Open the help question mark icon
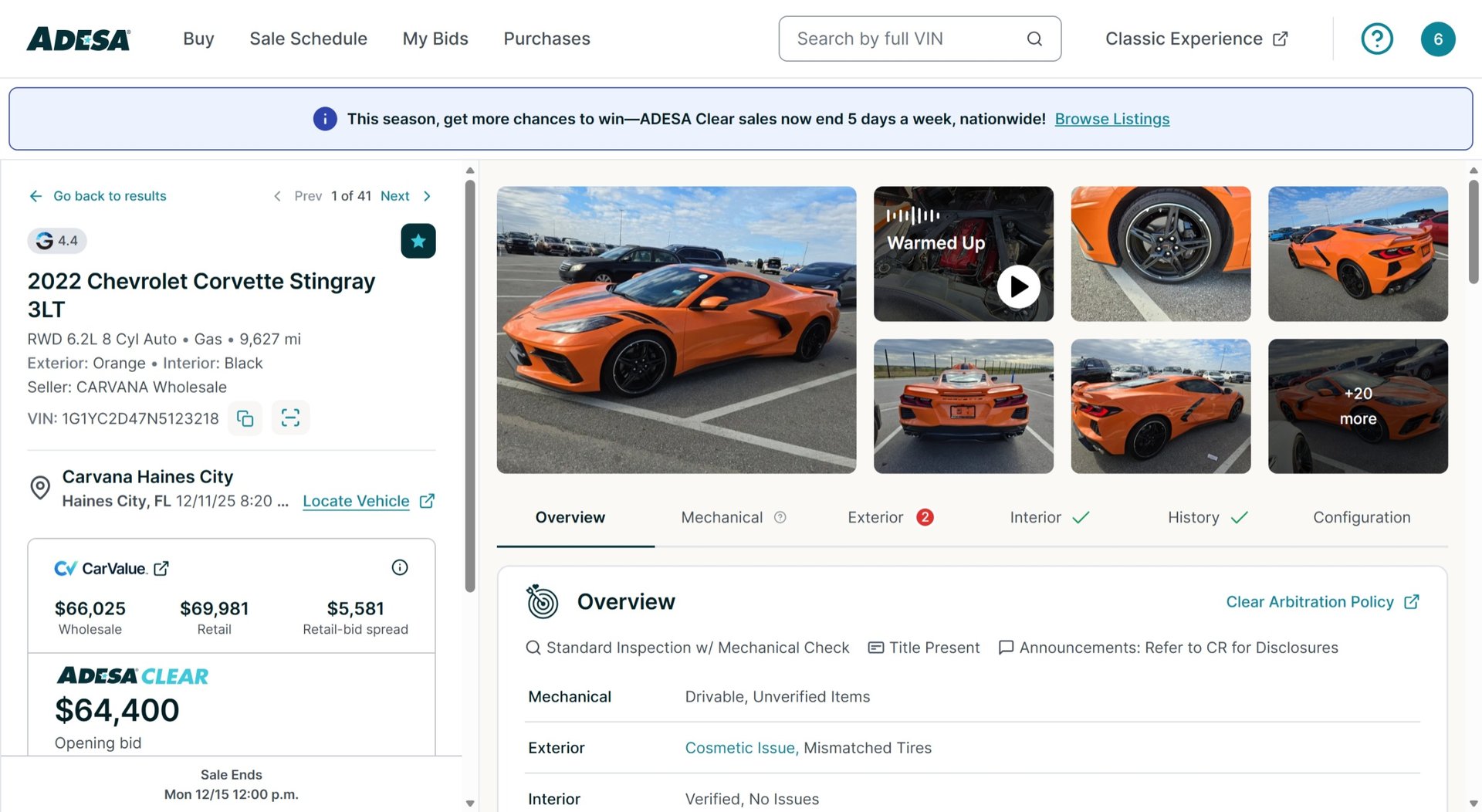Screen dimensions: 1482x812 (1377, 38)
